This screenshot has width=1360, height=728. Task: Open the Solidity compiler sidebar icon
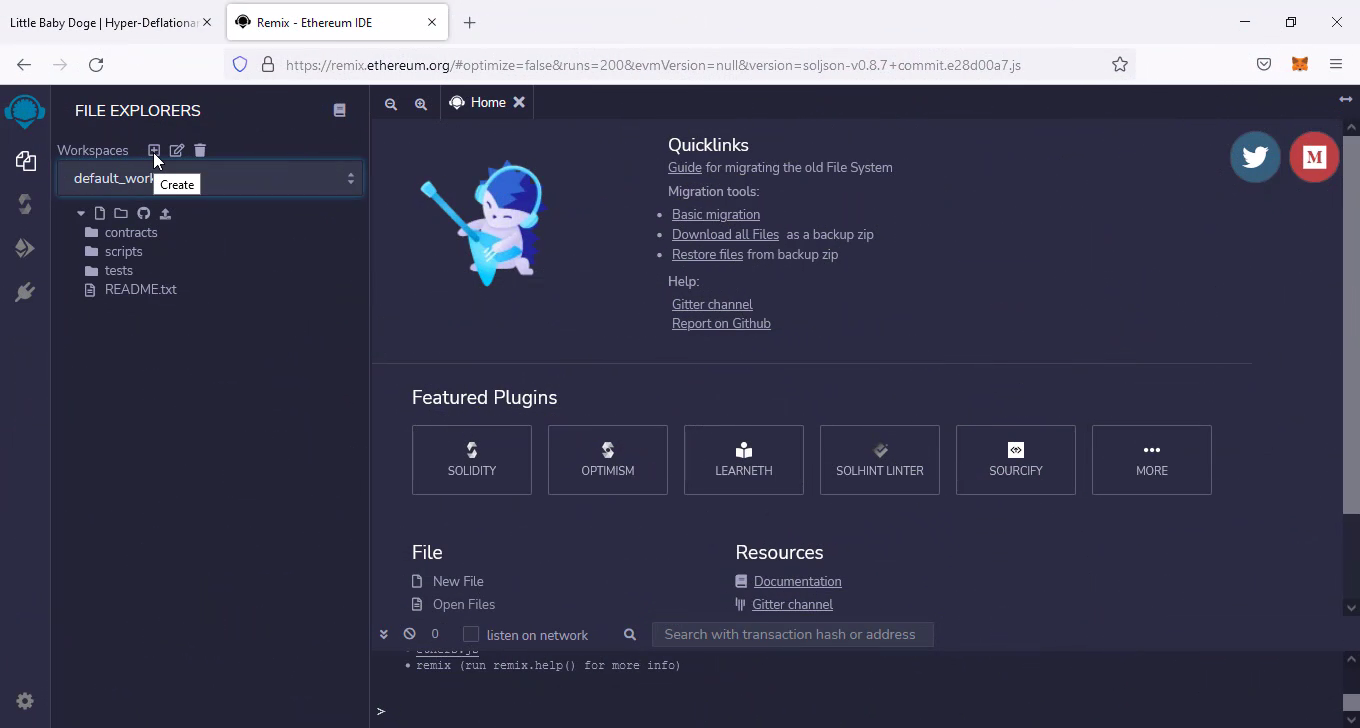click(25, 204)
